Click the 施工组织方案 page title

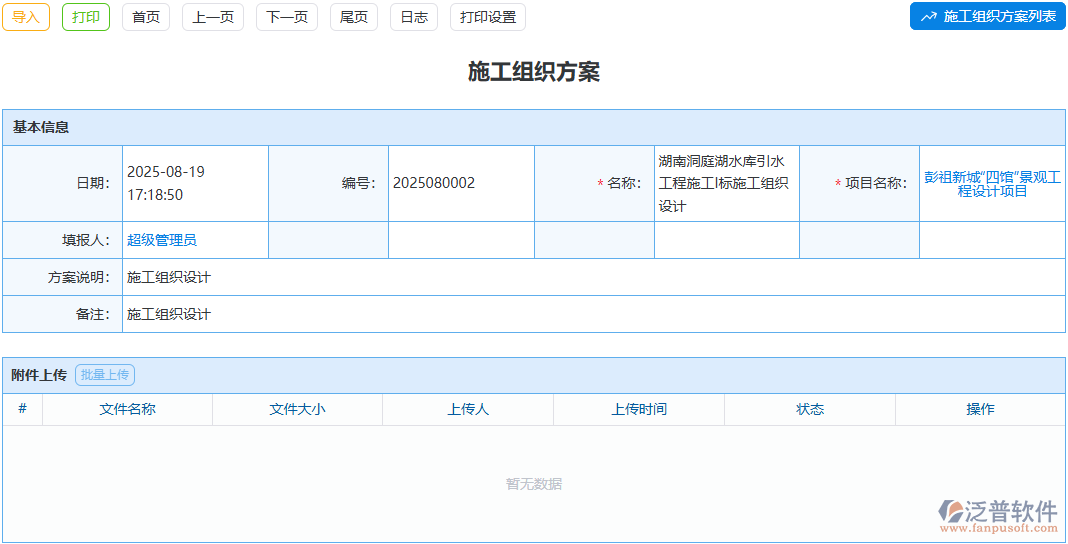tap(534, 71)
